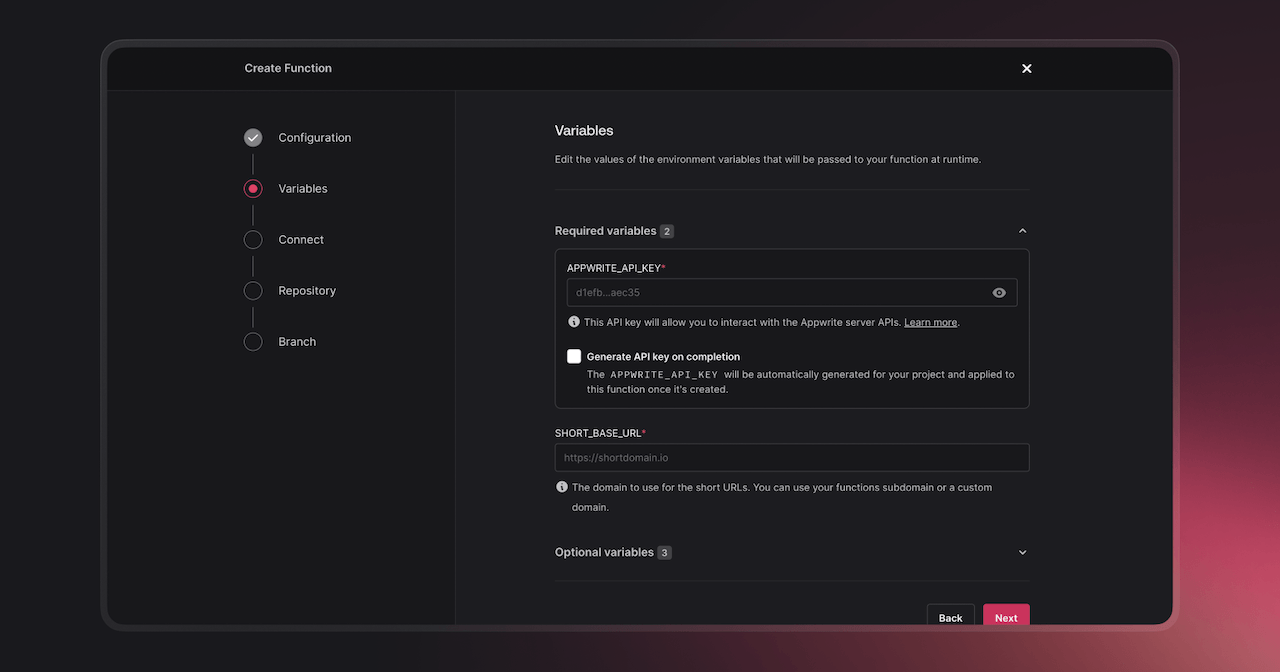The width and height of the screenshot is (1280, 672).
Task: Show the API key with the eye icon
Action: (999, 293)
